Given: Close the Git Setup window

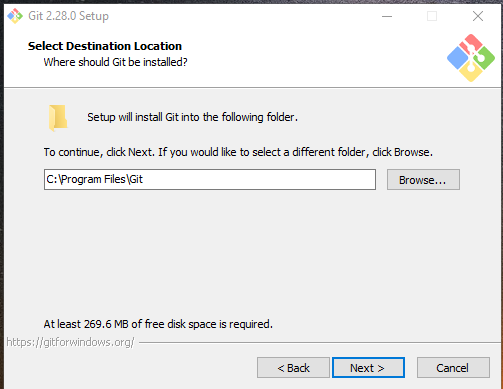Looking at the screenshot, I should coord(478,16).
